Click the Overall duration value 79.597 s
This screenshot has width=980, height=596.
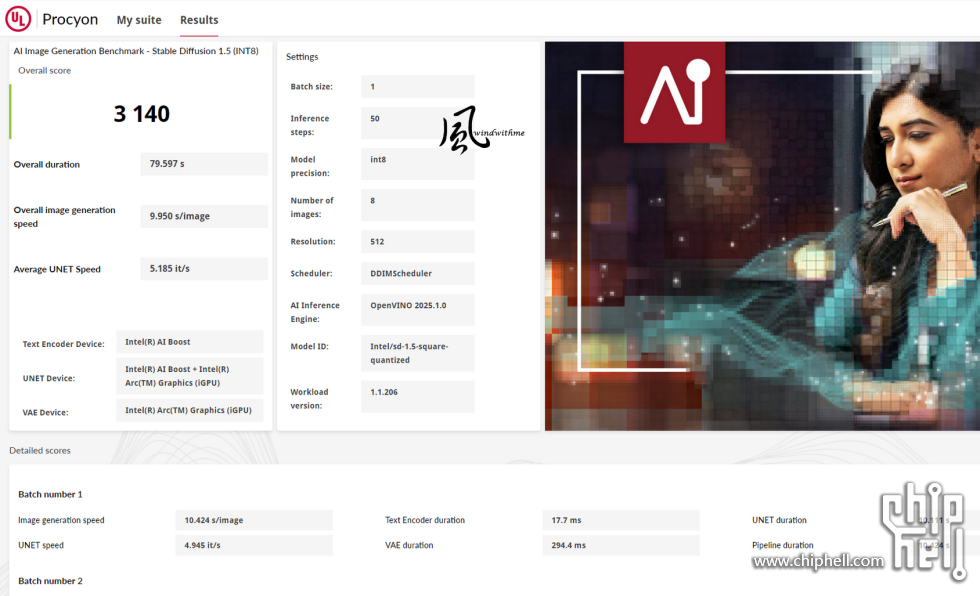pos(204,164)
